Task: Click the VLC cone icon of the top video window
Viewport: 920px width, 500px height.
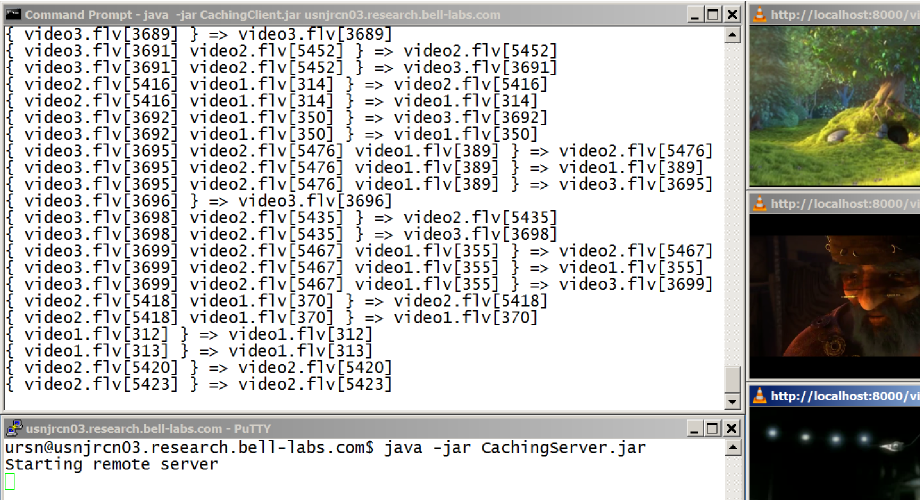Action: click(x=759, y=15)
